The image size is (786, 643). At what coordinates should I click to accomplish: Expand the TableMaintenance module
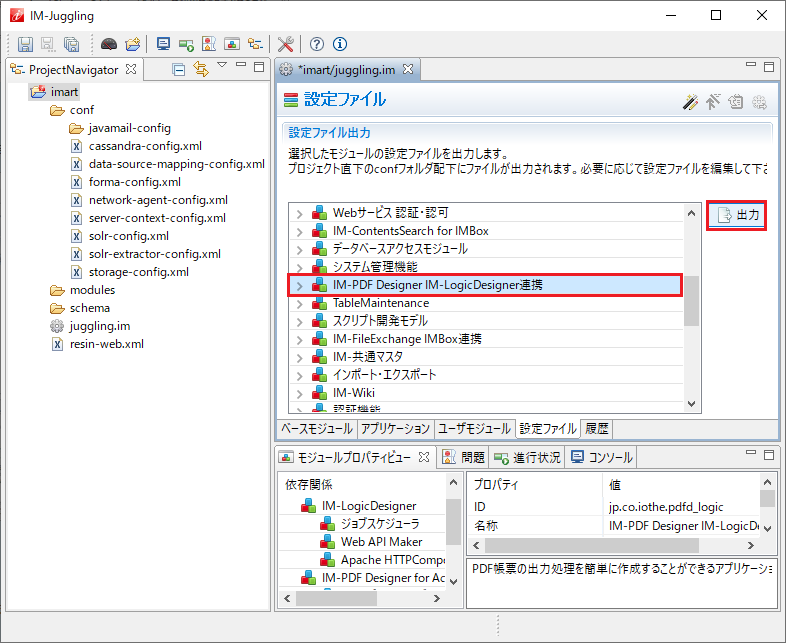coord(300,304)
